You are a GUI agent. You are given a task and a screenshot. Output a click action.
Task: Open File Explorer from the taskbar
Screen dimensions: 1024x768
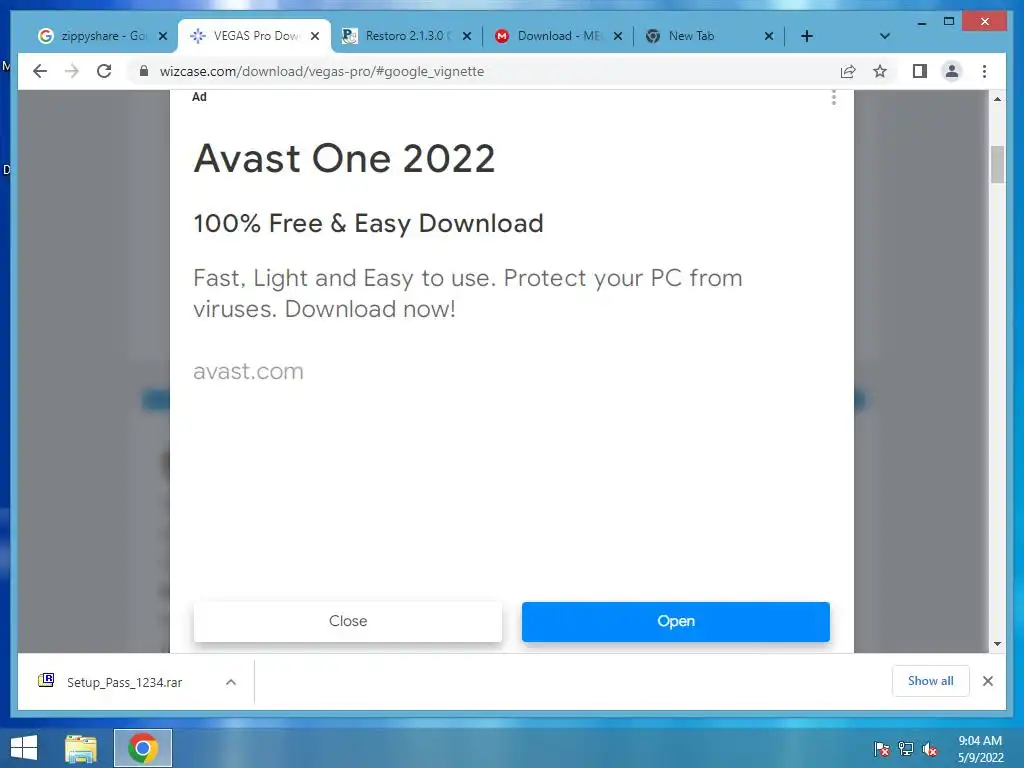[80, 748]
